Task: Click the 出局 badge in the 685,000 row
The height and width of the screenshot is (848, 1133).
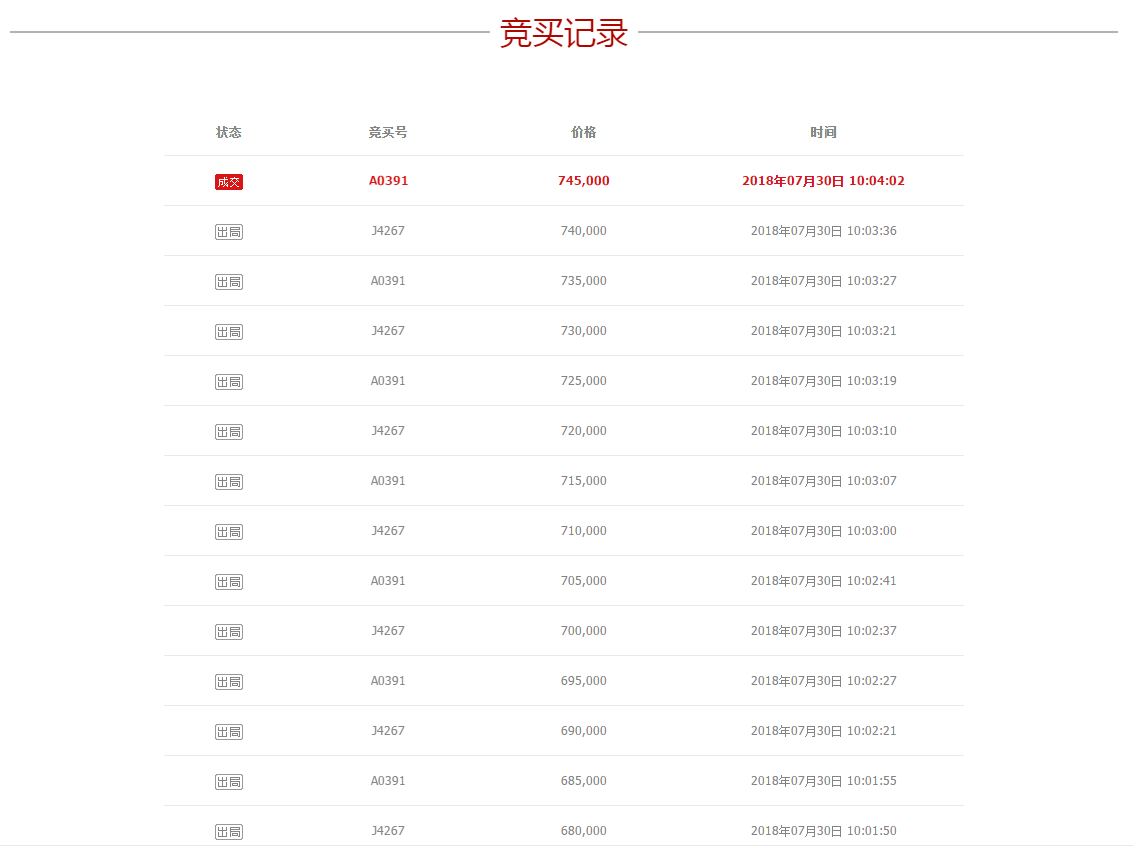Action: pyautogui.click(x=228, y=782)
